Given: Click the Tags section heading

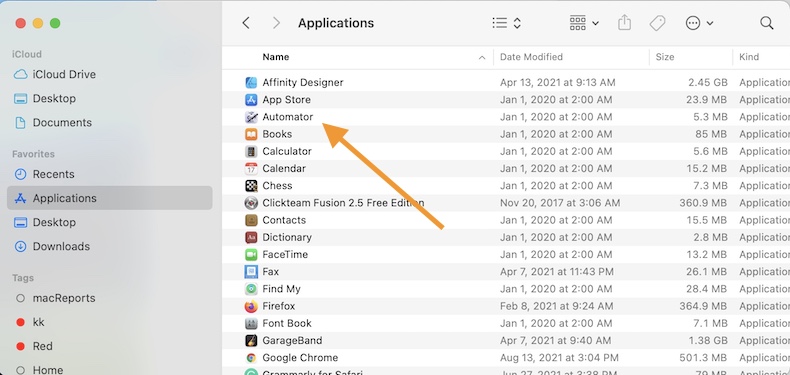Looking at the screenshot, I should tap(23, 278).
